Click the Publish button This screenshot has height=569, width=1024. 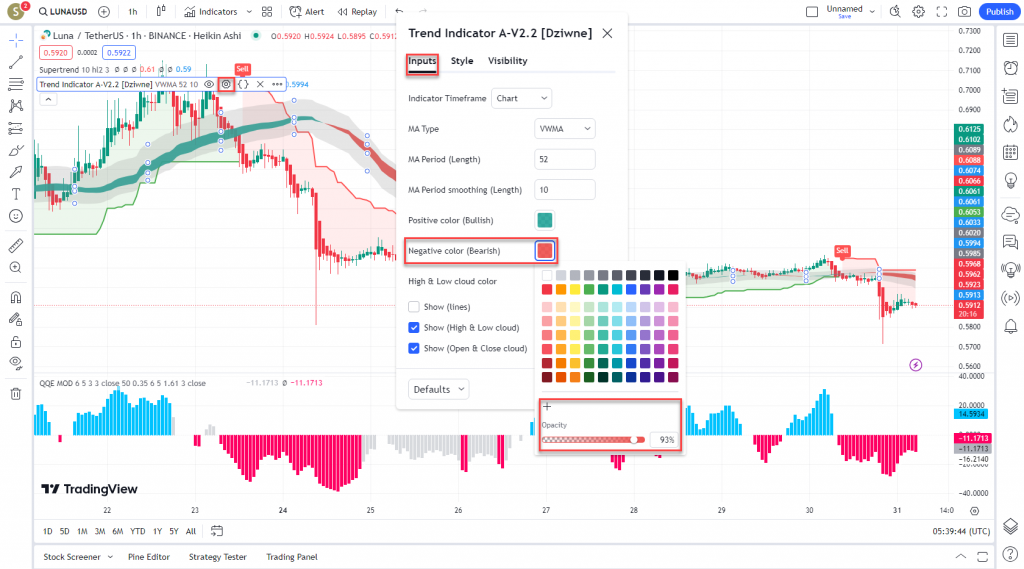[999, 12]
